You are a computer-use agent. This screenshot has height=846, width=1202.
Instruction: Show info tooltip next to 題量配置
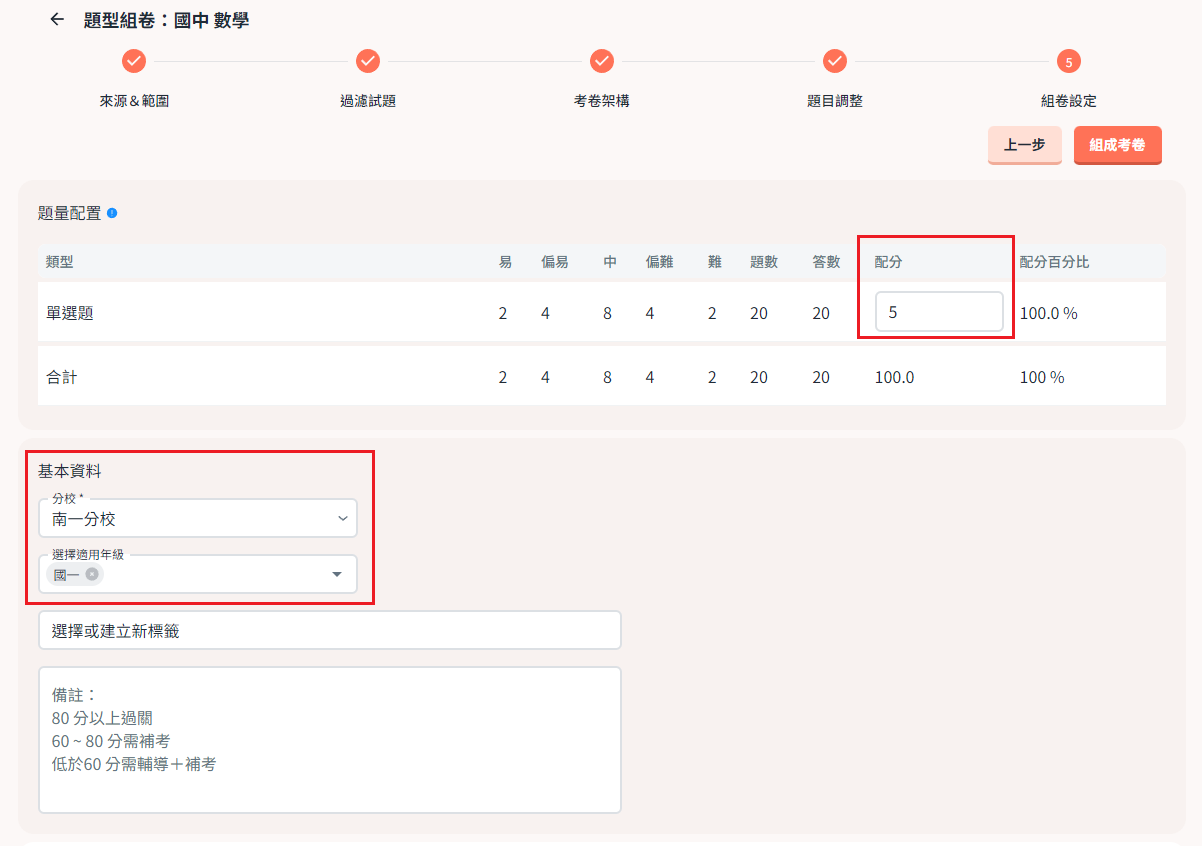pyautogui.click(x=112, y=213)
